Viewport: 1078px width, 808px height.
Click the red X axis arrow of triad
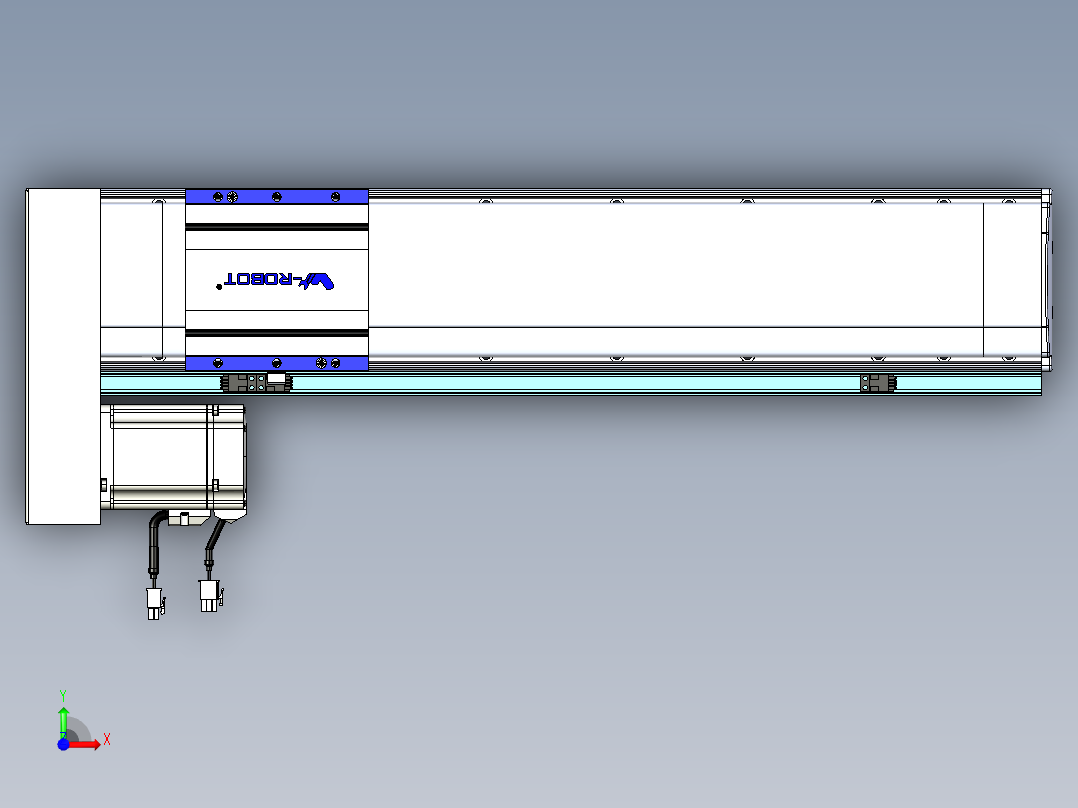tap(85, 745)
